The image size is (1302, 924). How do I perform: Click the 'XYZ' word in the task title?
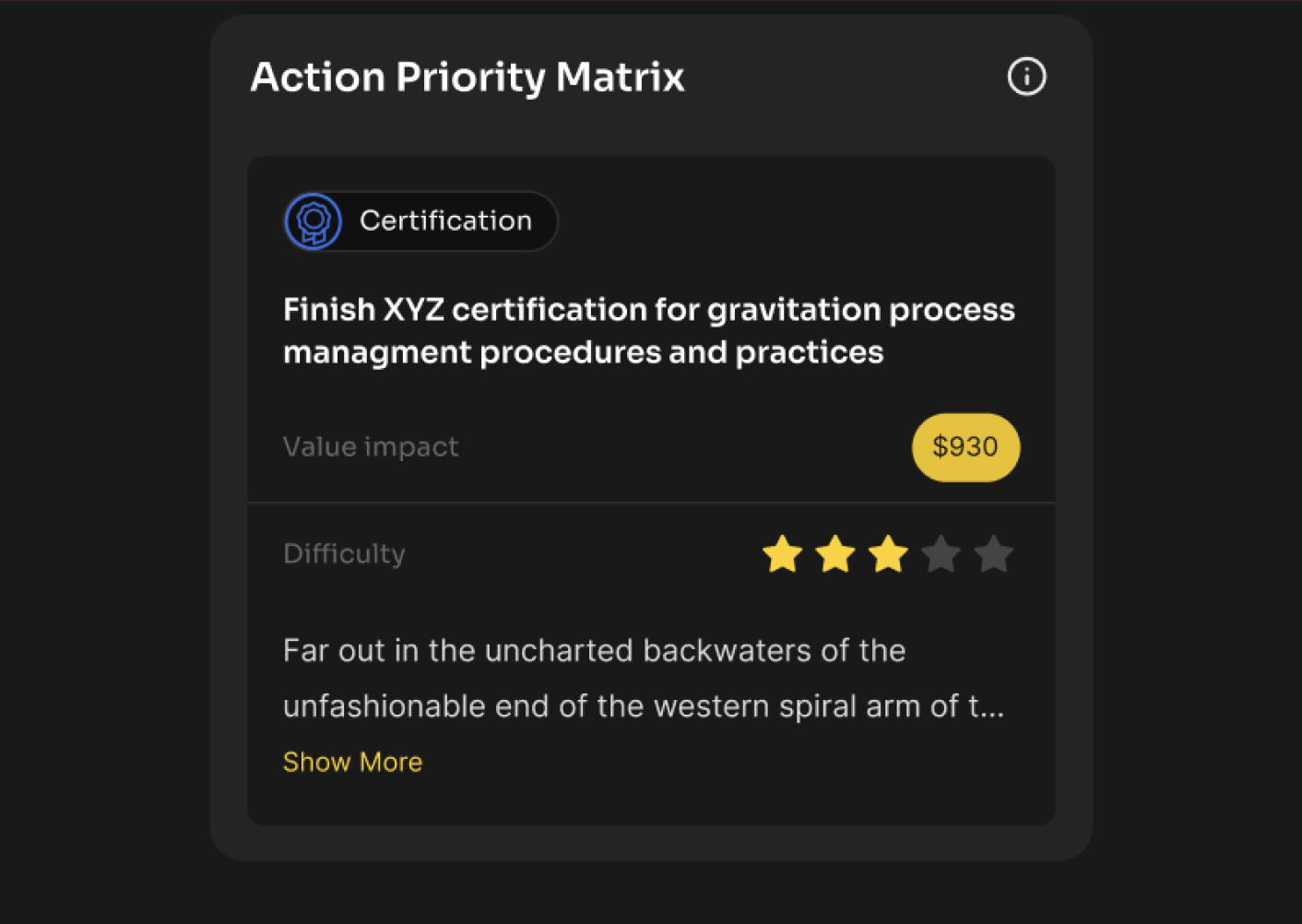pos(413,310)
